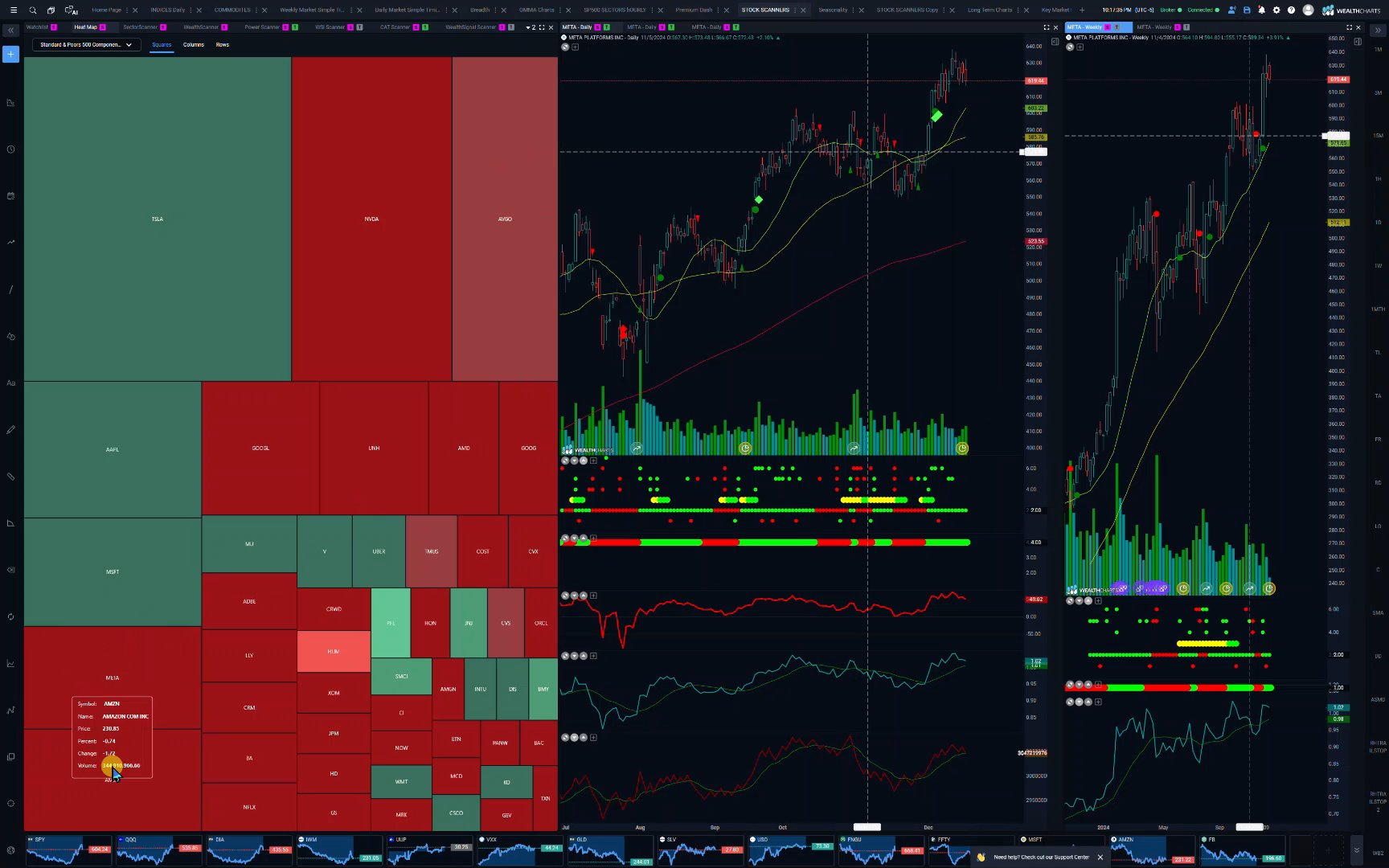Toggle the eye icon on daily chart header
Viewport: 1389px width, 868px height.
coord(565,47)
